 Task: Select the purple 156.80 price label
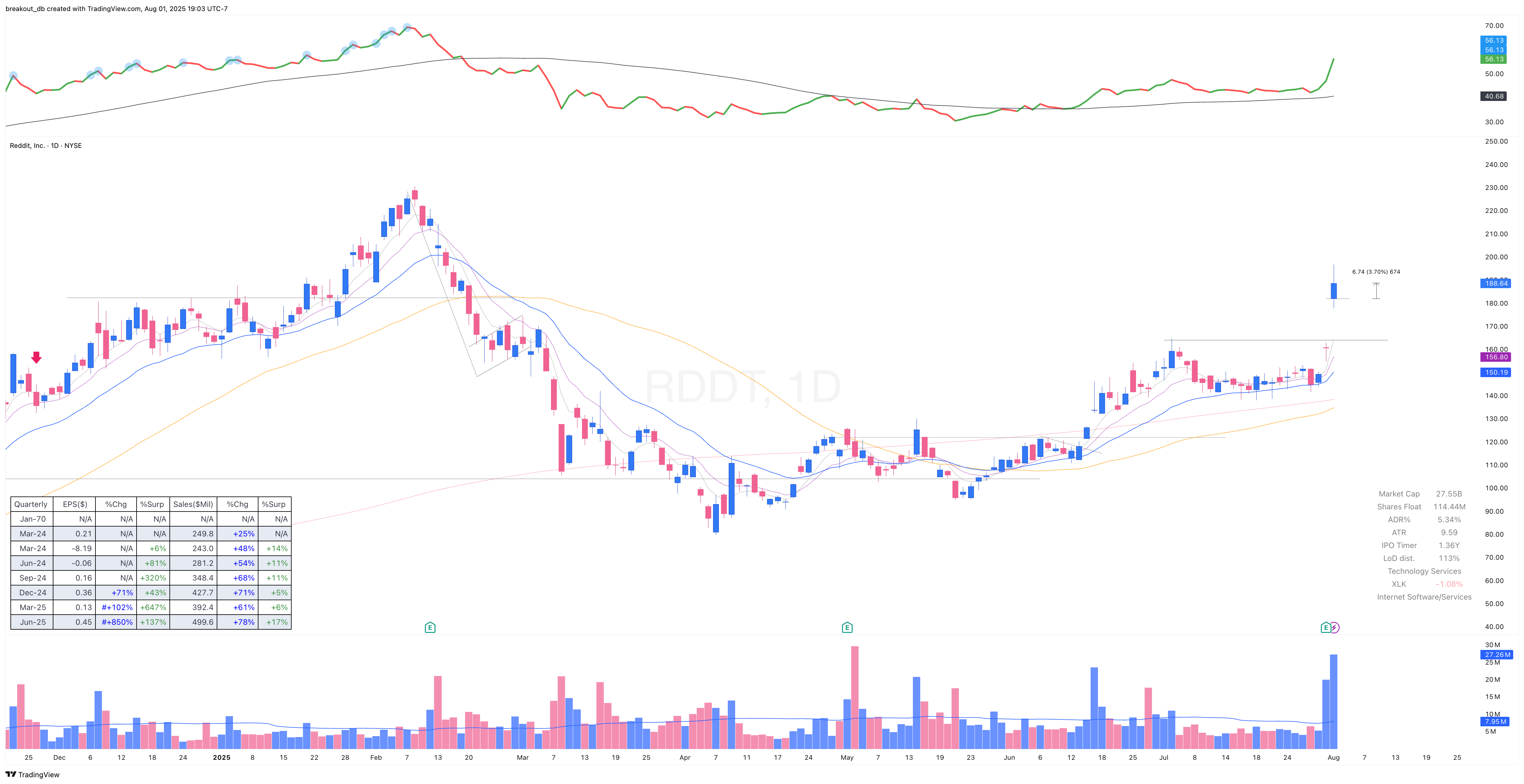tap(1496, 357)
